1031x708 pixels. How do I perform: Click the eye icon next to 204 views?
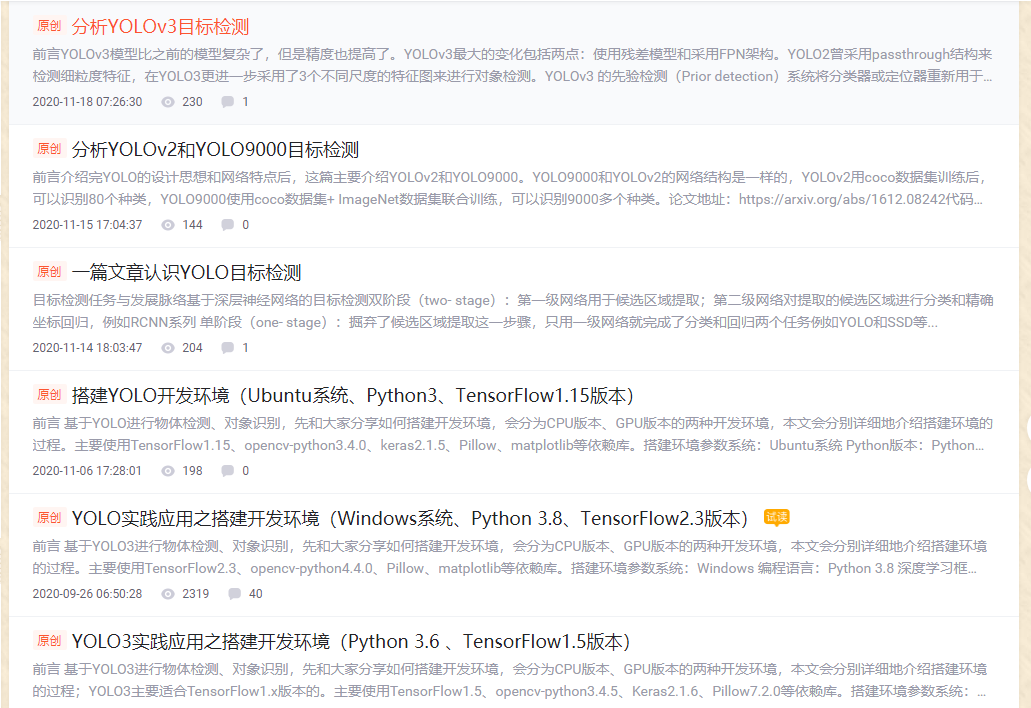pos(168,348)
